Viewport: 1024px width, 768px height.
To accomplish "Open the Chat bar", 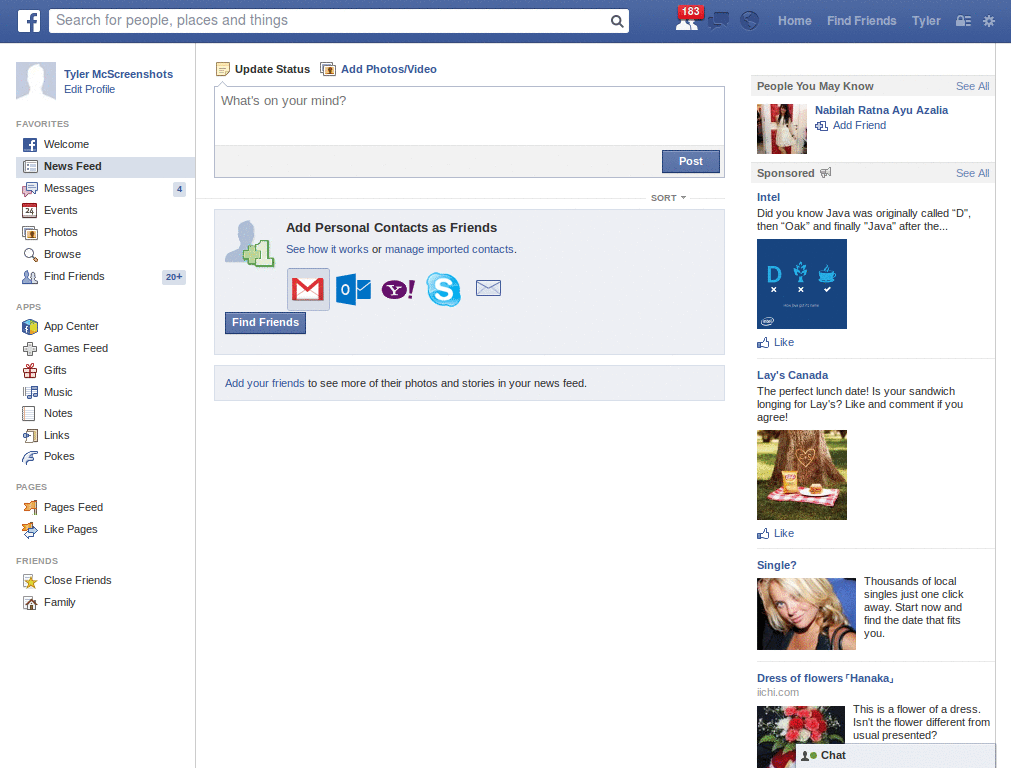I will click(x=895, y=756).
